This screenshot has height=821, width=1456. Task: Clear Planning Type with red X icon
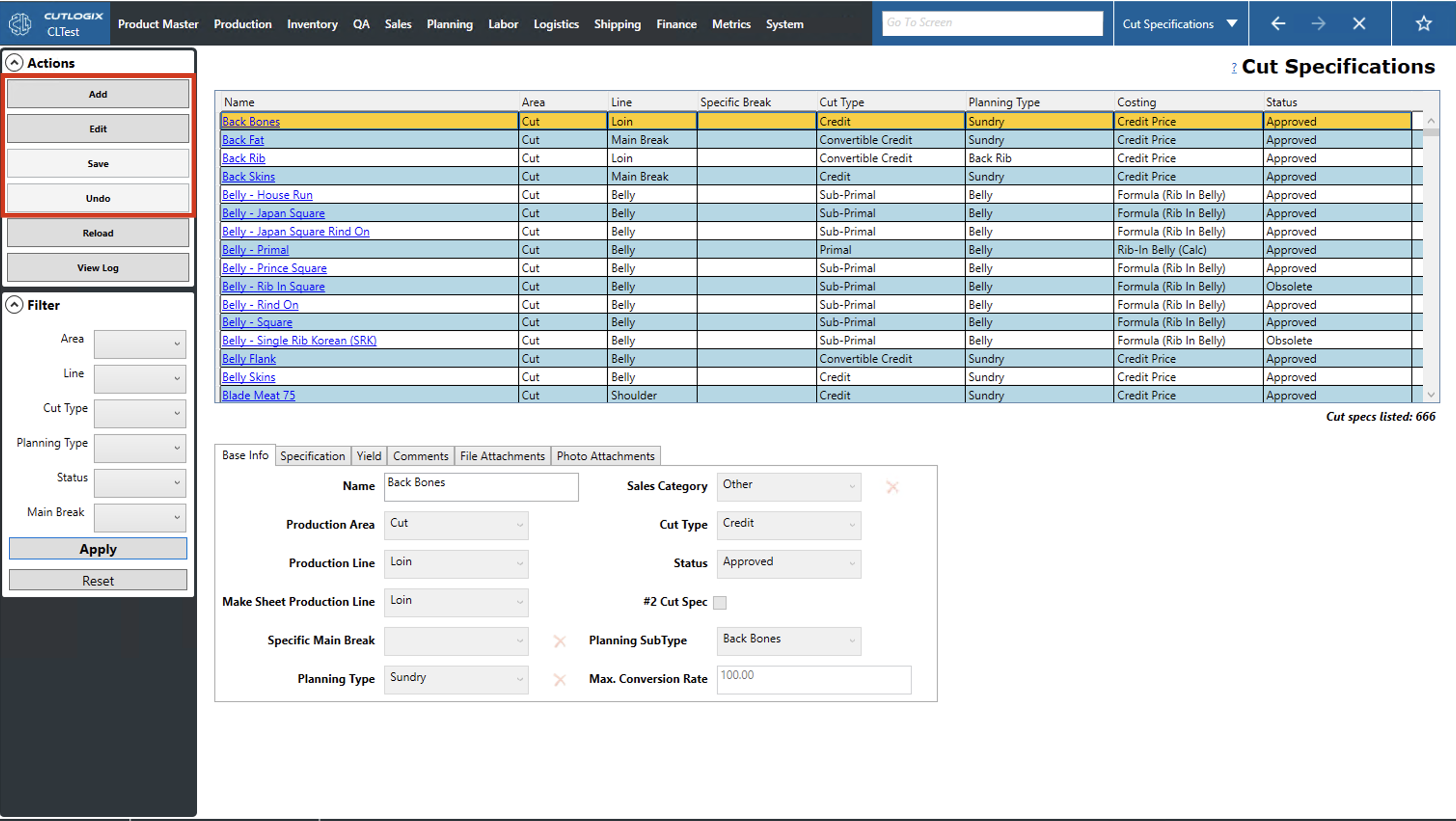click(x=560, y=680)
